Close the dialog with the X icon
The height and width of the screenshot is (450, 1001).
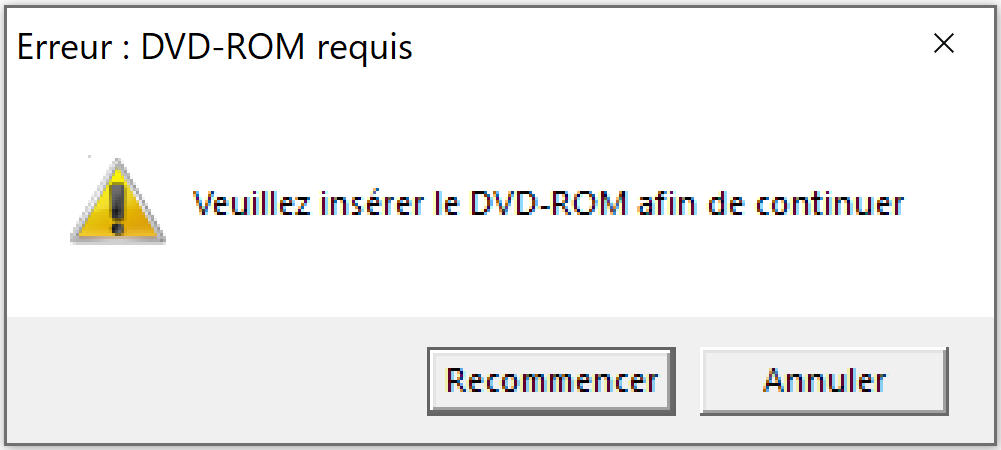click(x=944, y=44)
